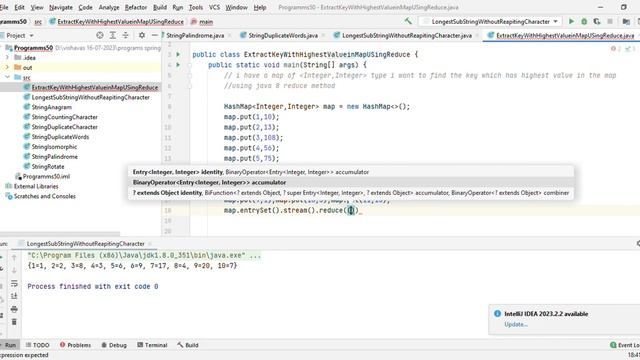Open the Navigate menu
The width and height of the screenshot is (640, 360).
pyautogui.click(x=60, y=7)
